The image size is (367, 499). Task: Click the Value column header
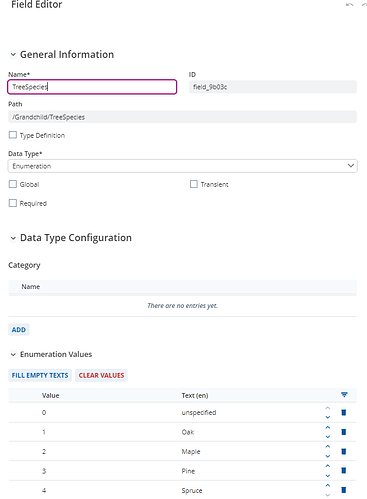[x=51, y=395]
